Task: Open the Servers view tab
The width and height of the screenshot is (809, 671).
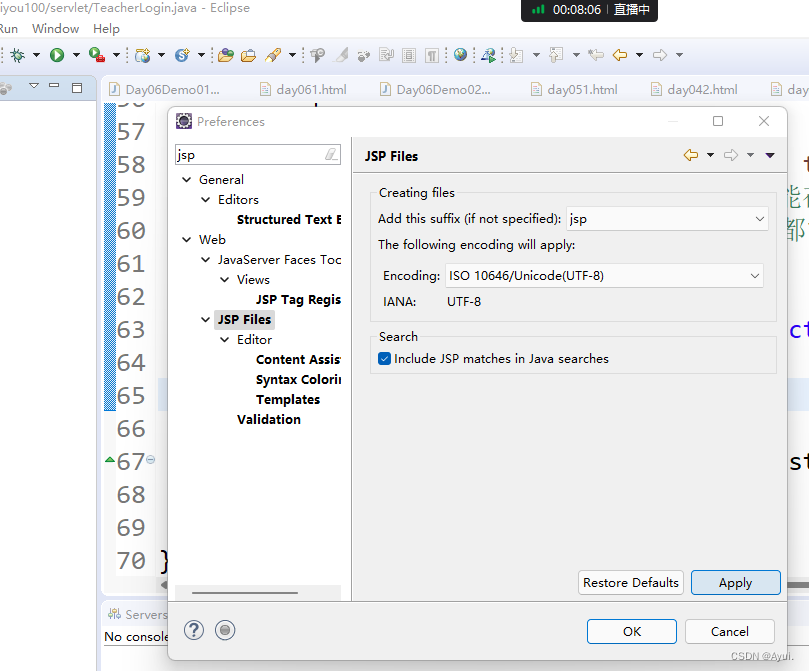Action: click(x=137, y=614)
